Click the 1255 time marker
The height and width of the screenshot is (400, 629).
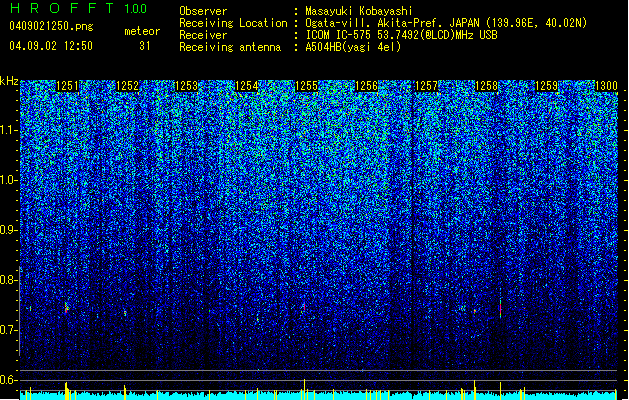click(x=306, y=86)
